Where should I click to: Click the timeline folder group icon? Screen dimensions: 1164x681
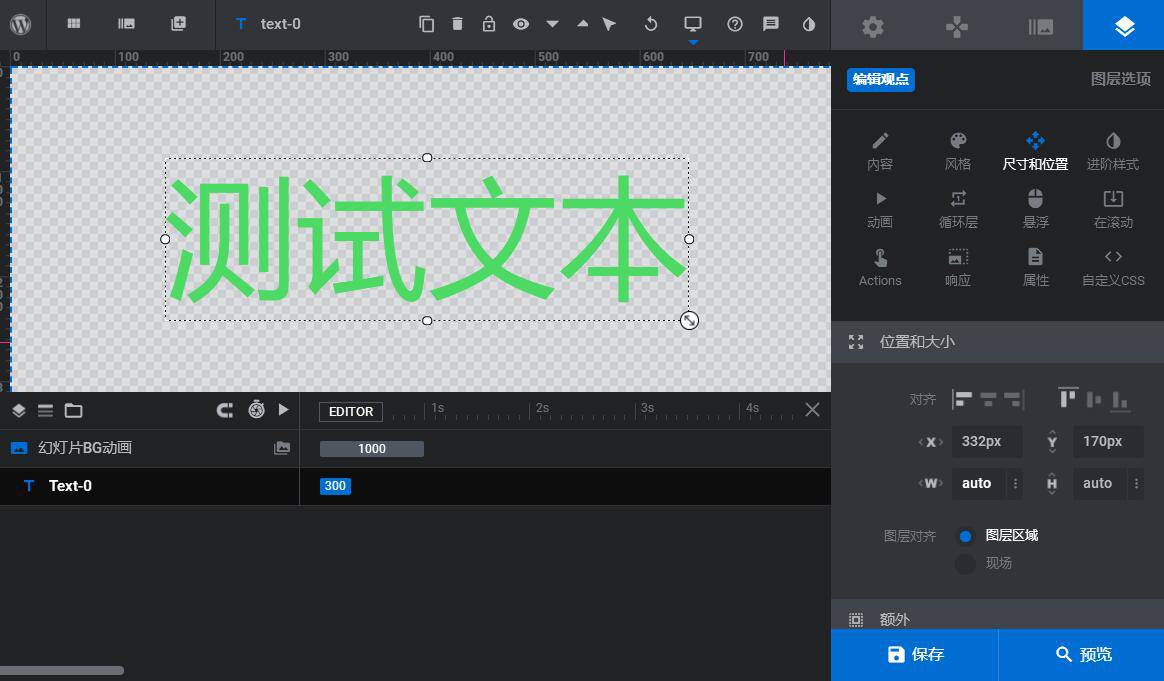pyautogui.click(x=73, y=411)
